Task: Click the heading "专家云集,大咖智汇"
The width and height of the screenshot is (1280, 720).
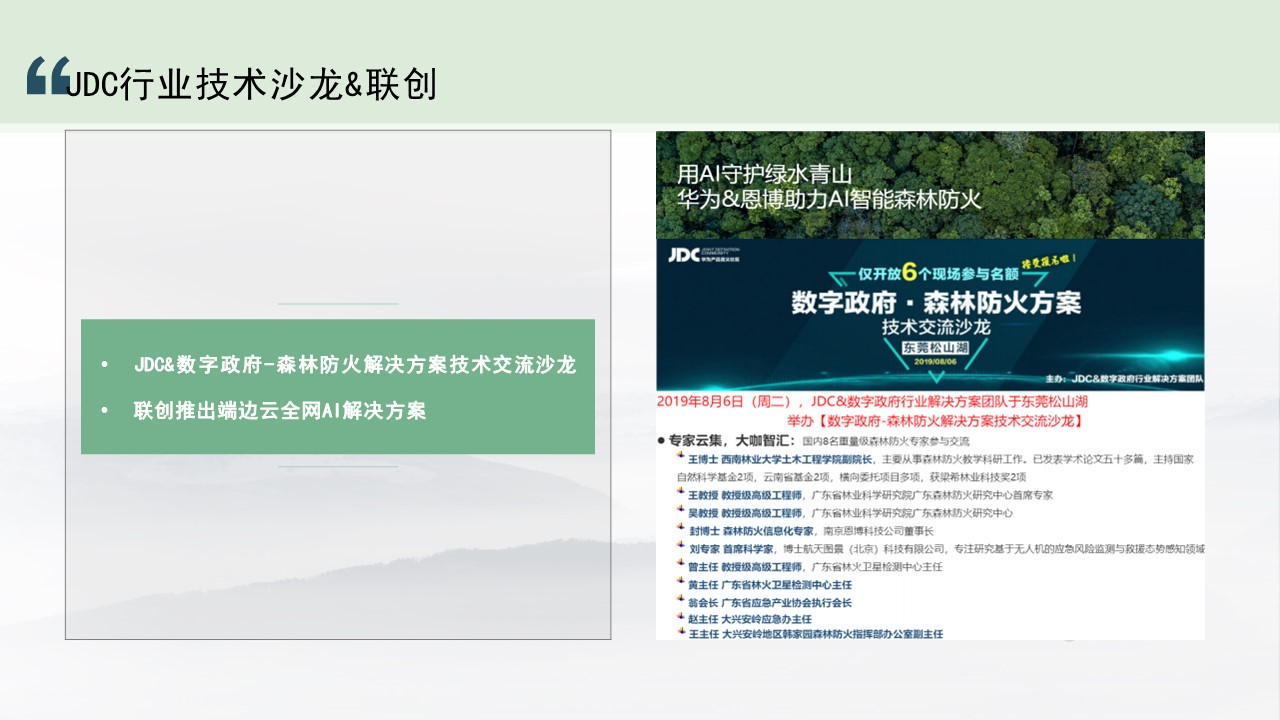Action: 732,441
